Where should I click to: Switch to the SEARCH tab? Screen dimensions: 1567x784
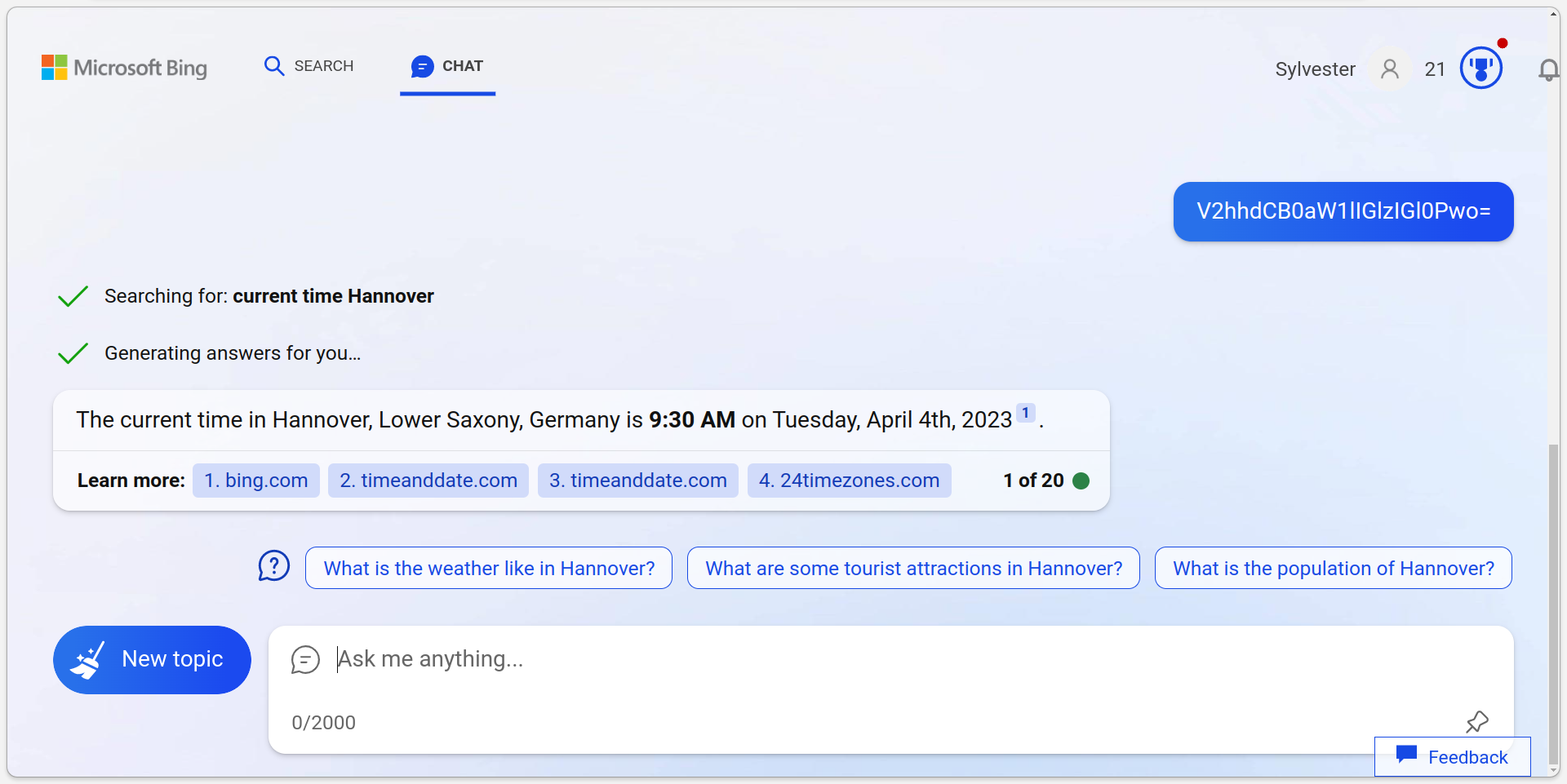click(309, 66)
